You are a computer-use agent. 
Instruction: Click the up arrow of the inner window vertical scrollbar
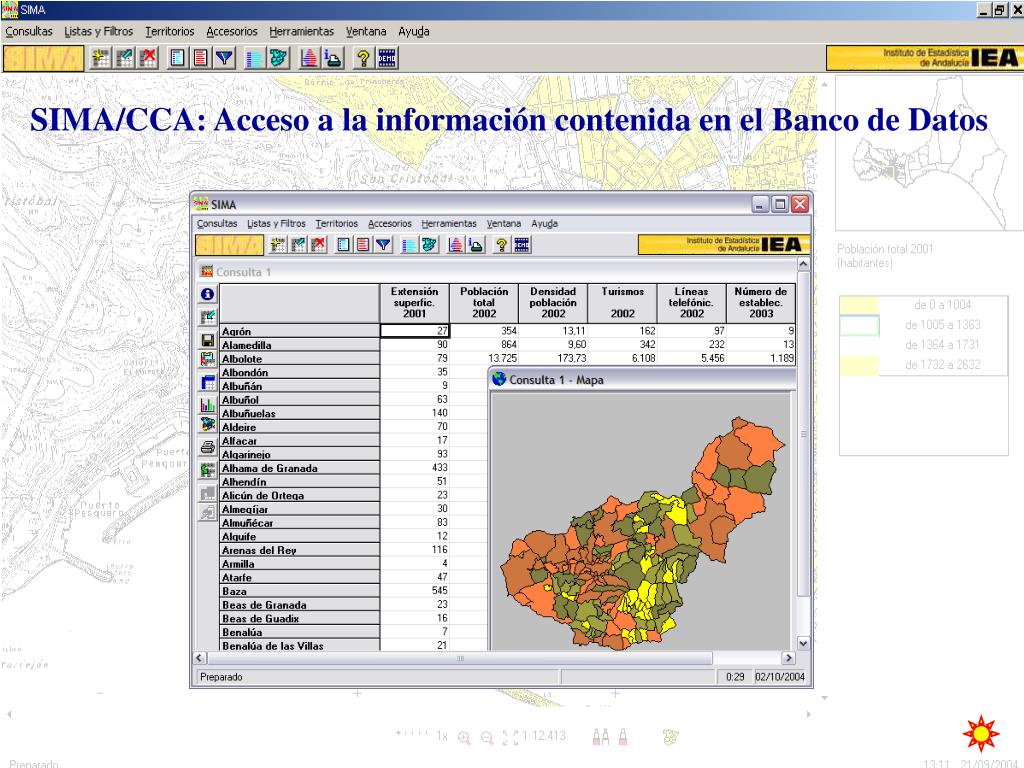pos(803,264)
